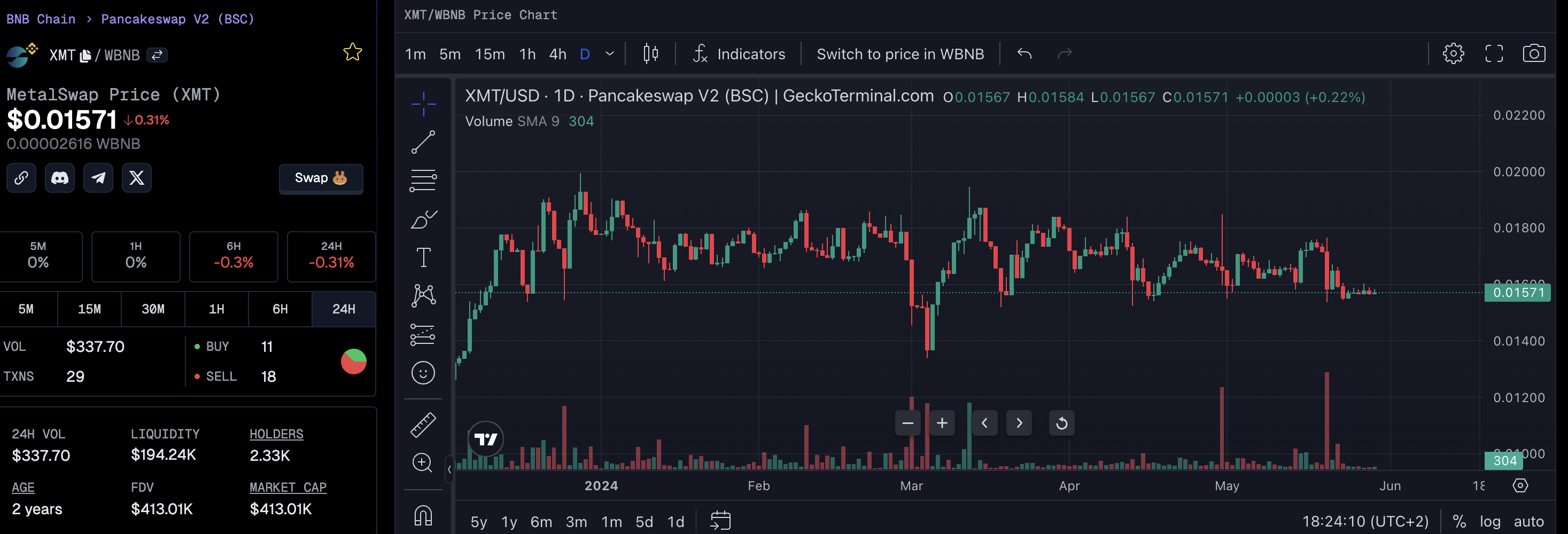
Task: Expand the timeframe interval dropdown
Action: coord(609,54)
